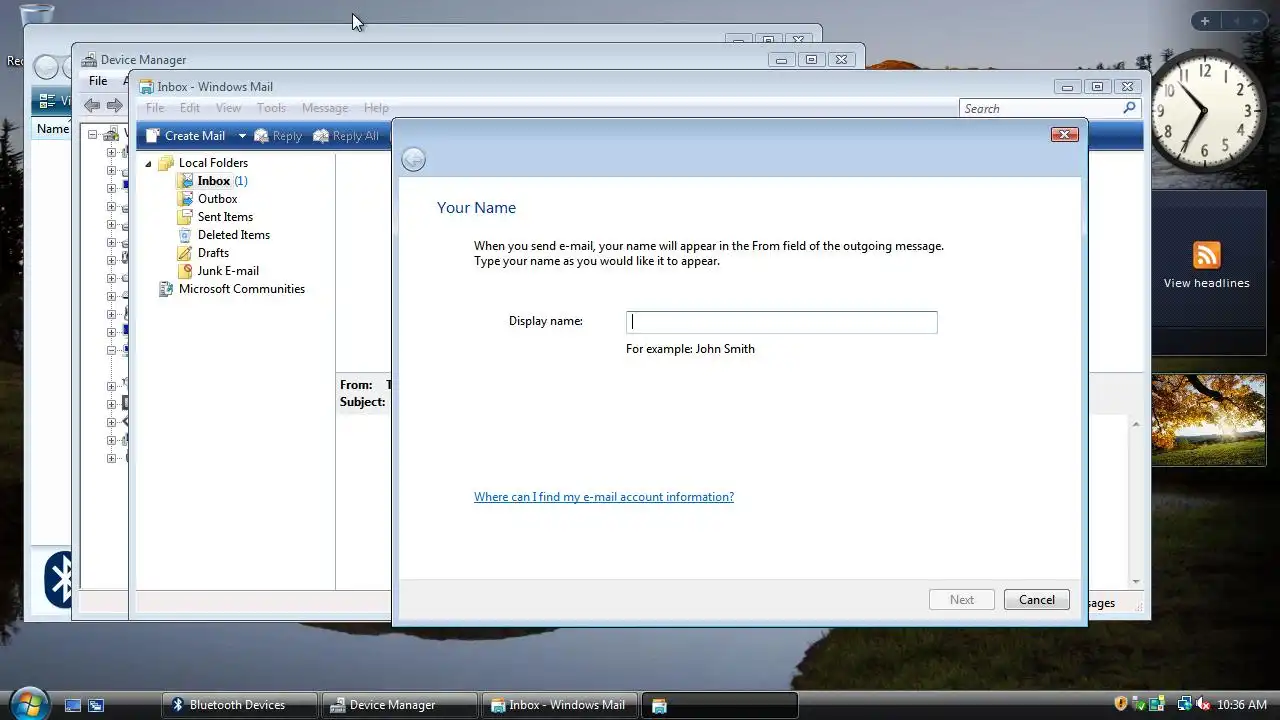The height and width of the screenshot is (720, 1280).
Task: Click Create Mail in Windows Mail toolbar
Action: (186, 136)
